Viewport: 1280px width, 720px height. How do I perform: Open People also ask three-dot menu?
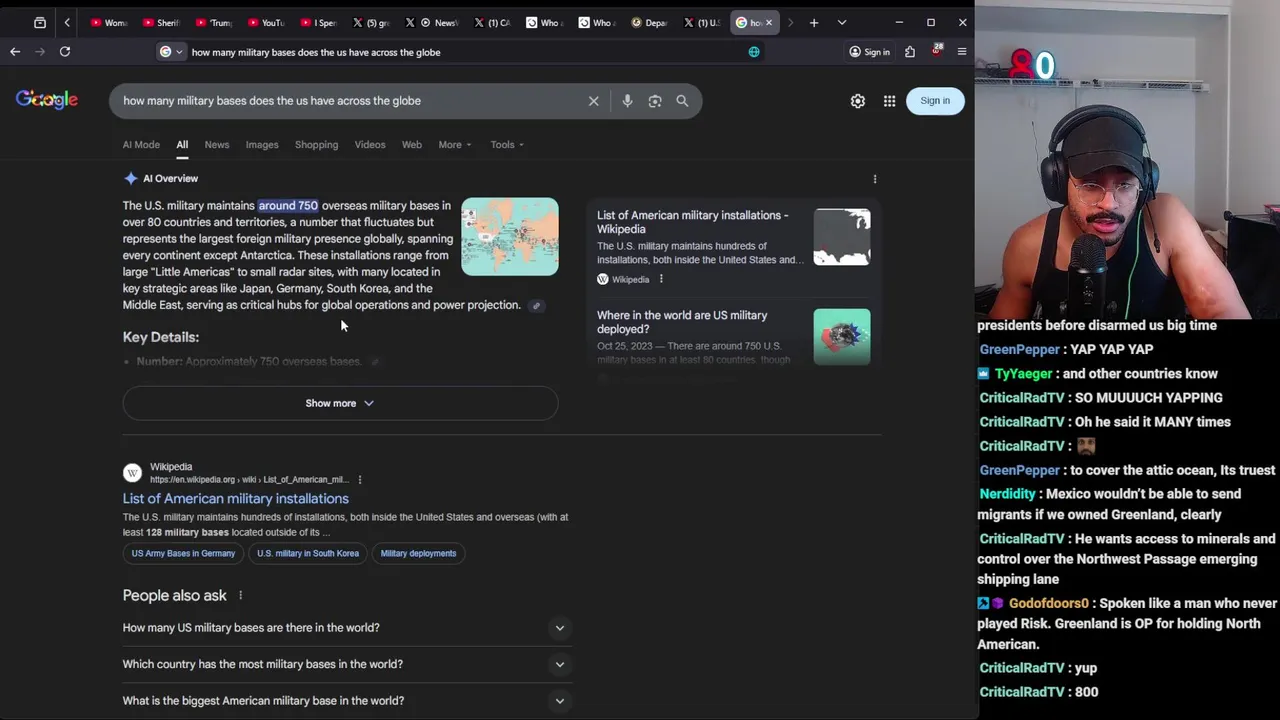[x=240, y=596]
